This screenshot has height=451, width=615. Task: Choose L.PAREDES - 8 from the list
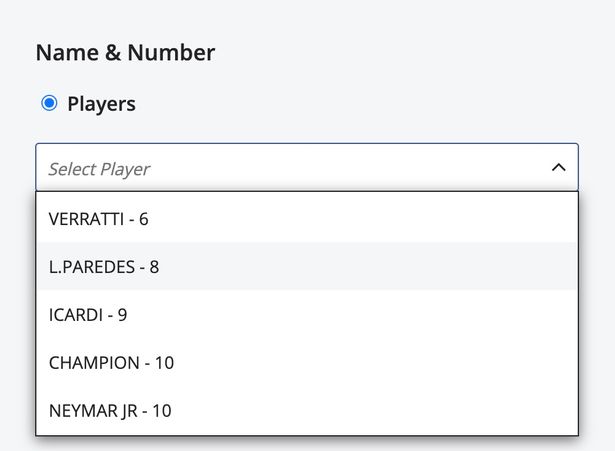(104, 267)
